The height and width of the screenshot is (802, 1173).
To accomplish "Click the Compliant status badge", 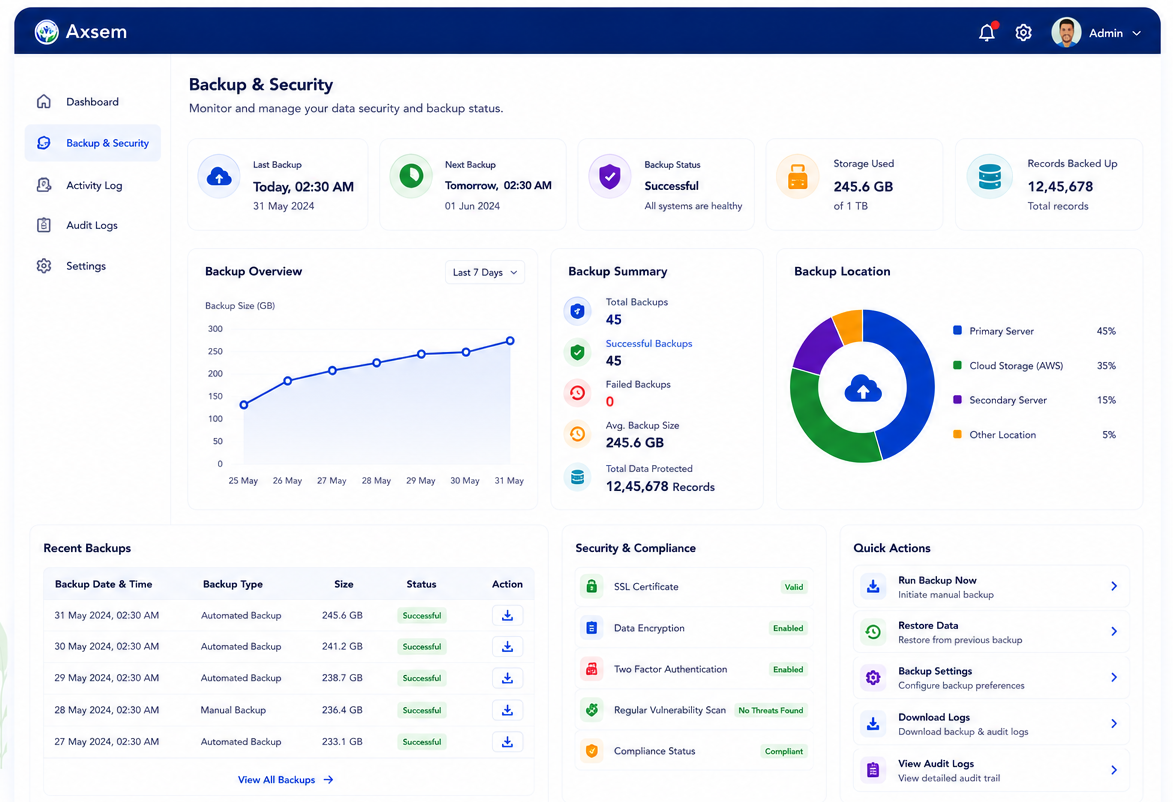I will 784,752.
